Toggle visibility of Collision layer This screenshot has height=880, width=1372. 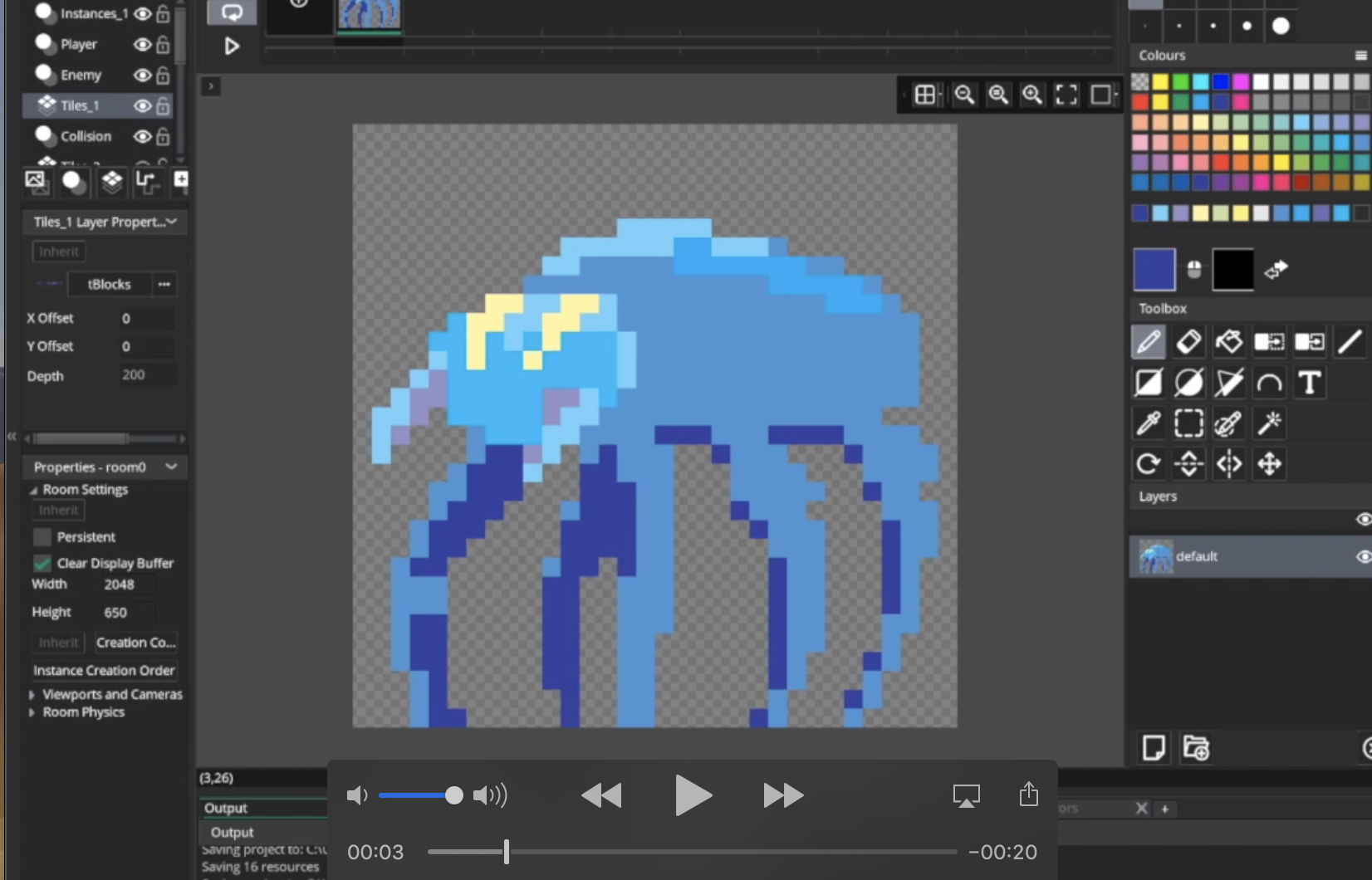pyautogui.click(x=143, y=136)
